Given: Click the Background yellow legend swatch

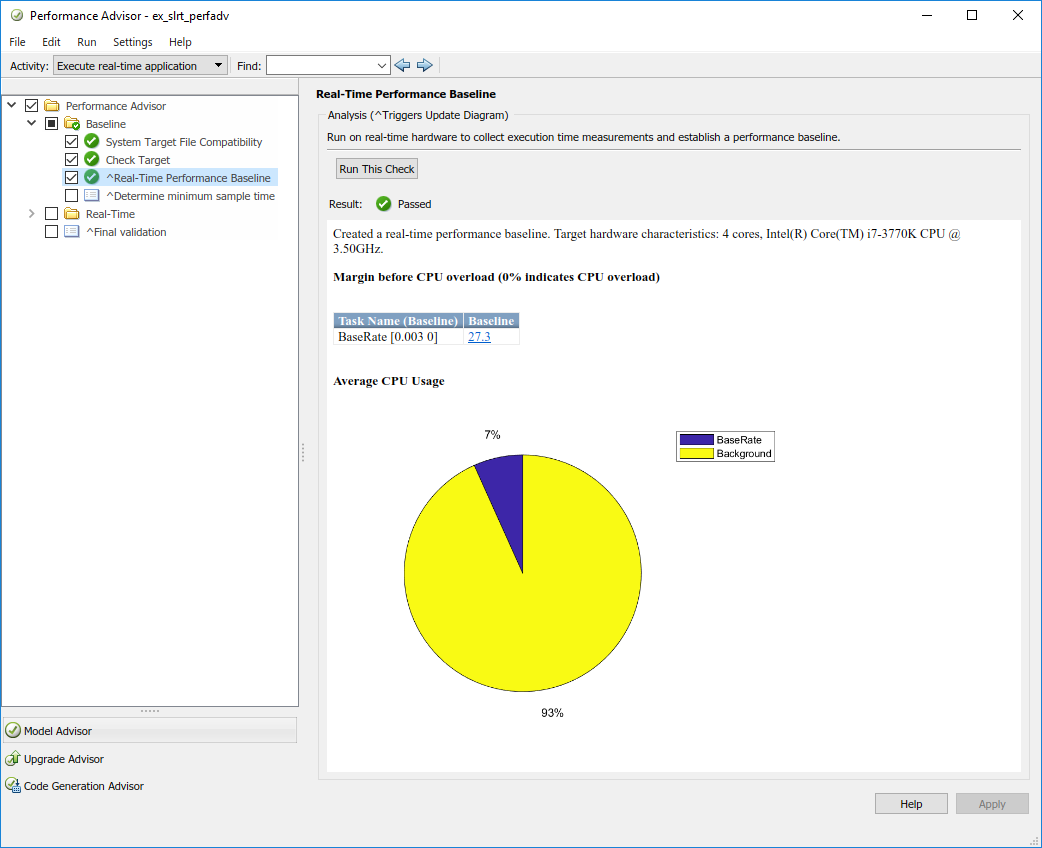Looking at the screenshot, I should (696, 453).
